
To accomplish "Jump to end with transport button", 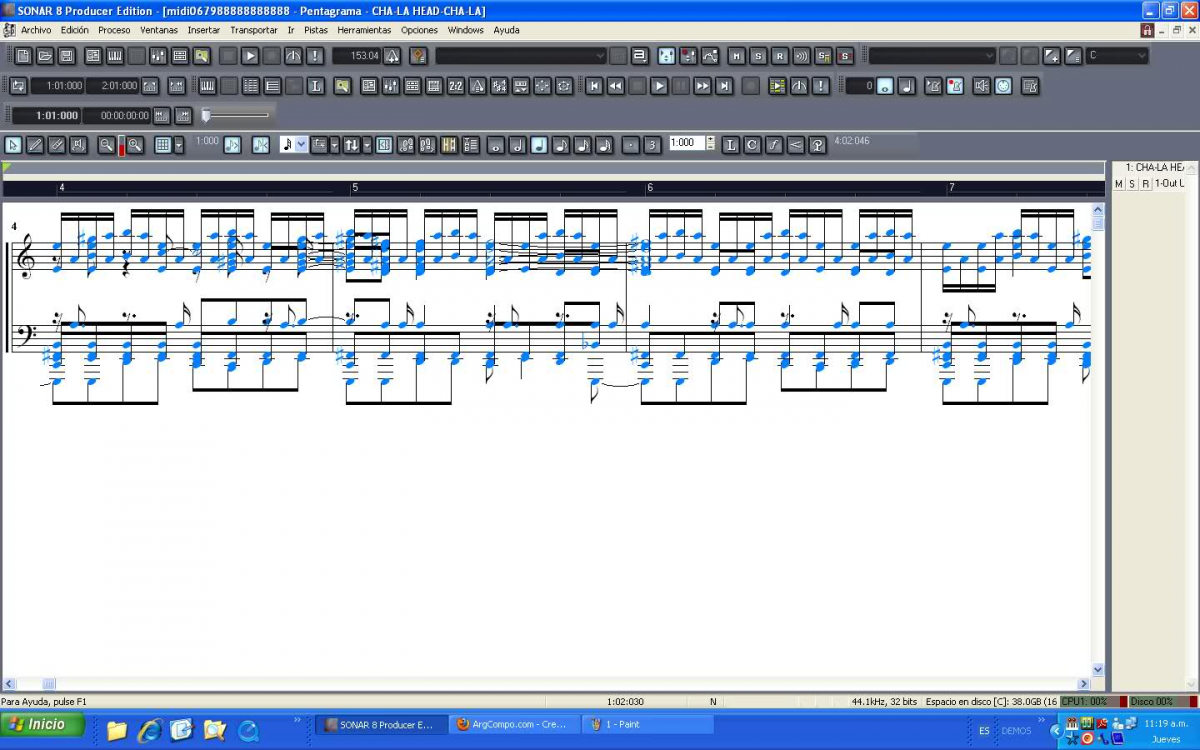I will (x=725, y=86).
